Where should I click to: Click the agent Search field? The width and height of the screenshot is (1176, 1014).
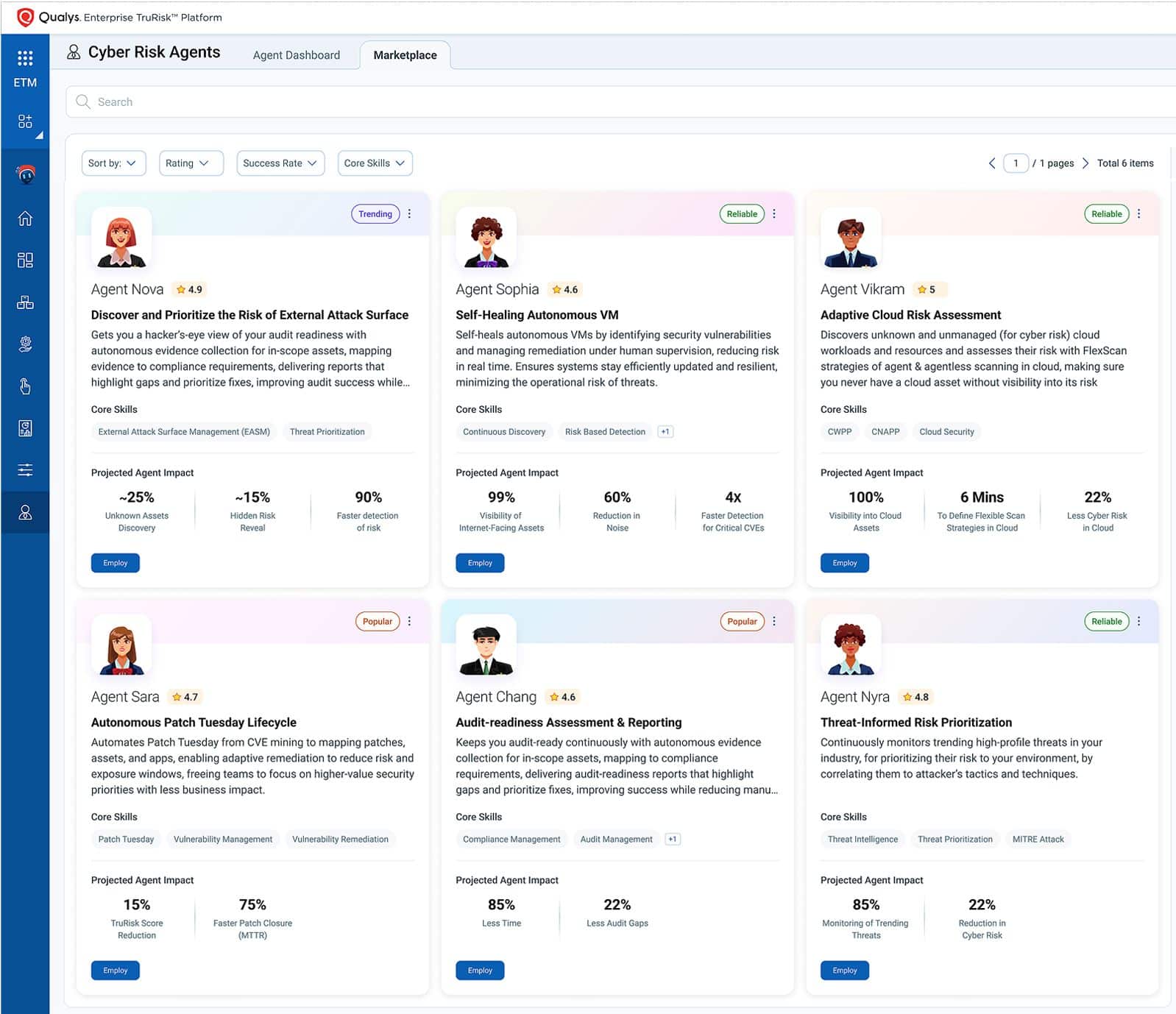coord(618,102)
